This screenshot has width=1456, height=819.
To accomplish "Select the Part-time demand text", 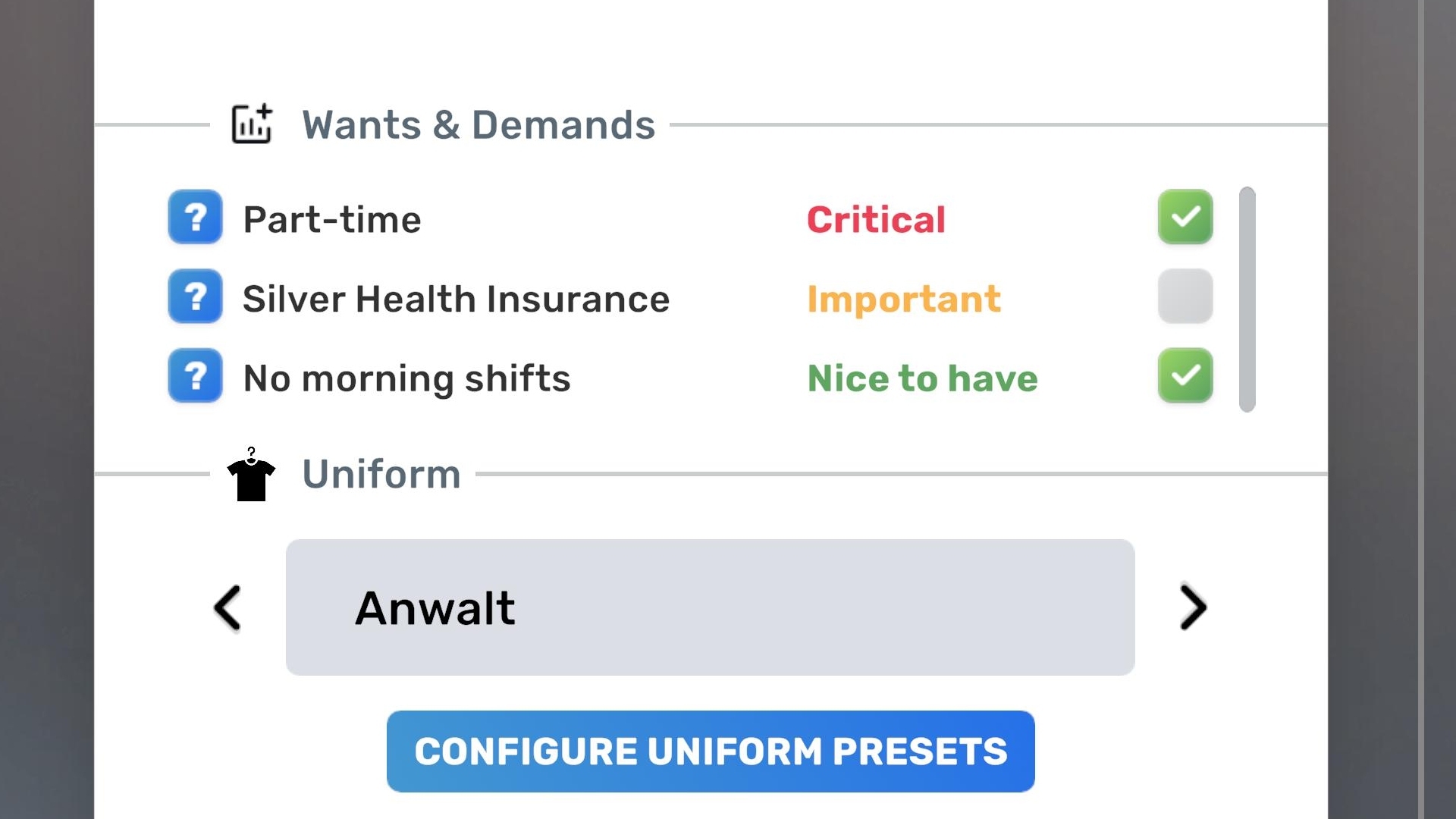I will click(332, 220).
